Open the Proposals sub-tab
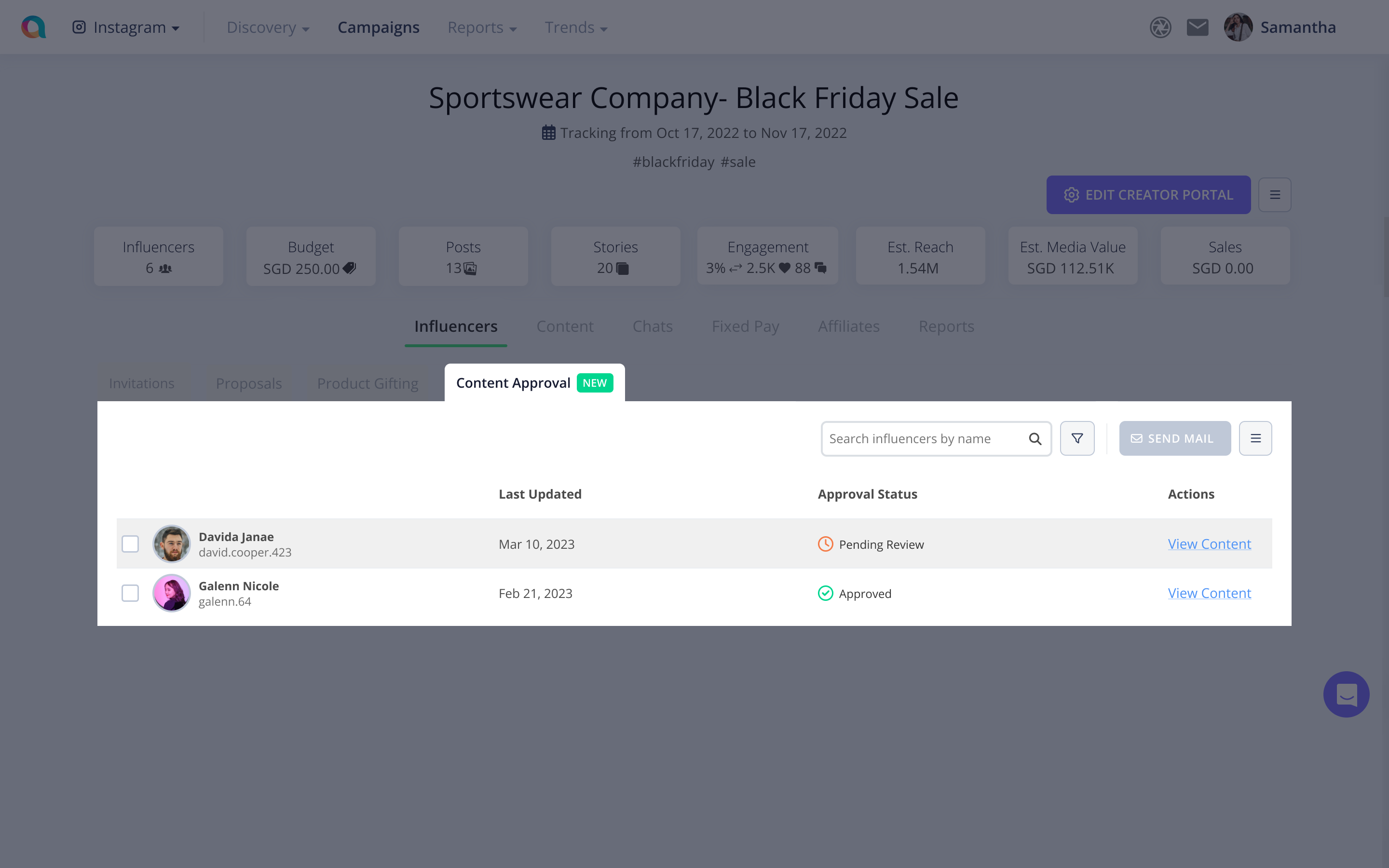This screenshot has width=1389, height=868. tap(248, 383)
